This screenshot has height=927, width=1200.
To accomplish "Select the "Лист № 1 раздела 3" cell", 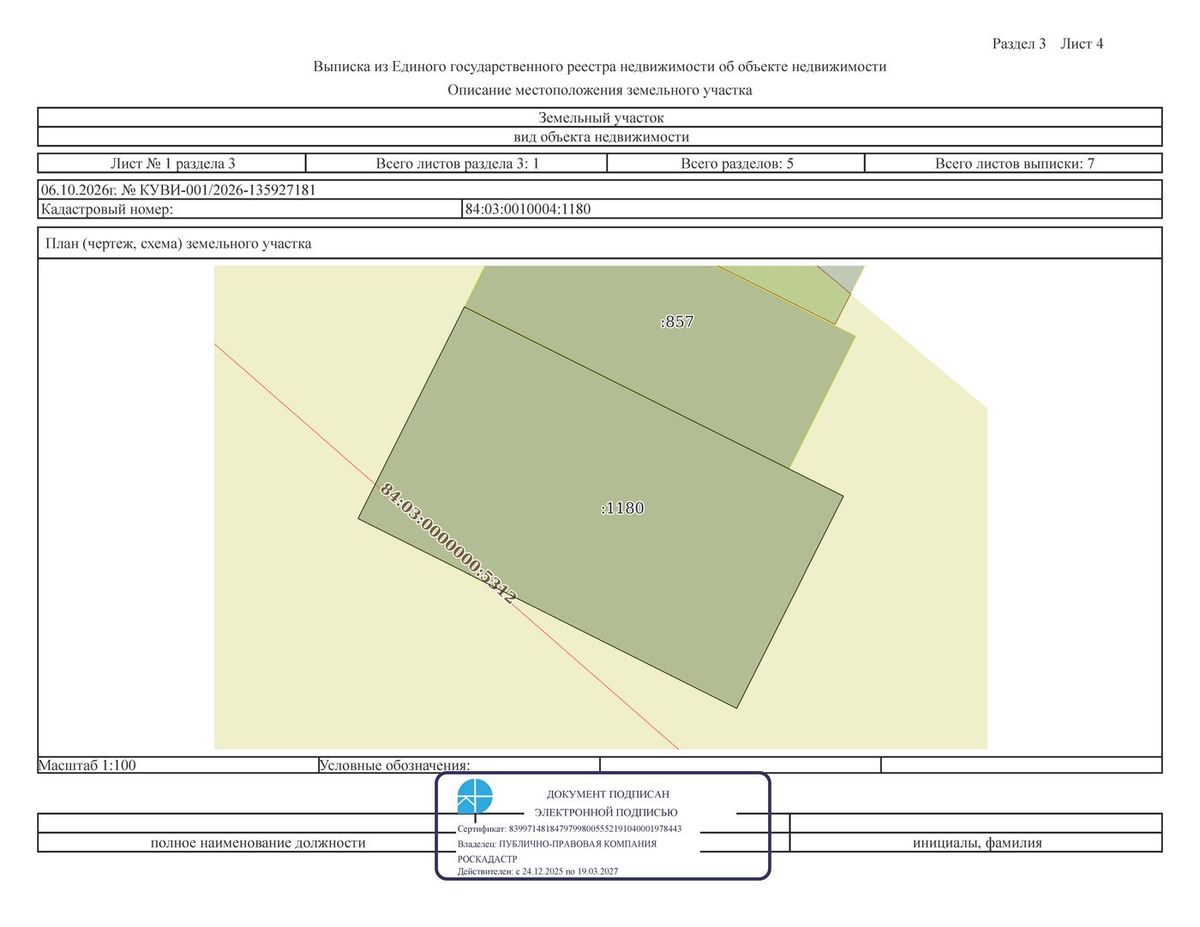I will click(172, 163).
